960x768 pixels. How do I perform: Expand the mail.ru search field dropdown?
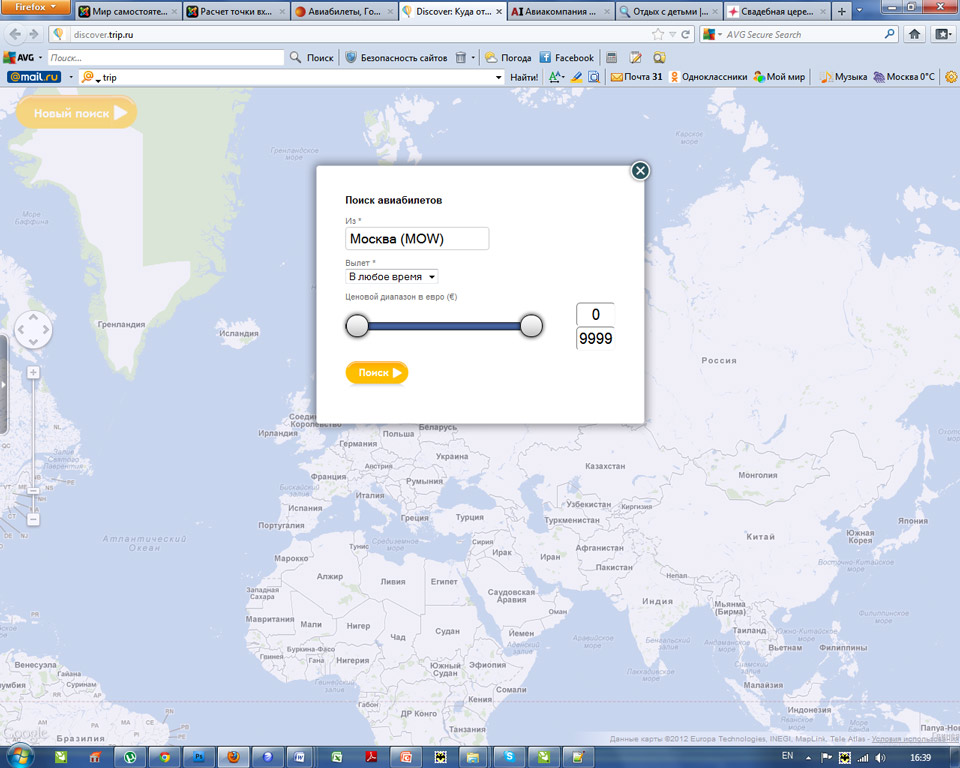tap(498, 77)
